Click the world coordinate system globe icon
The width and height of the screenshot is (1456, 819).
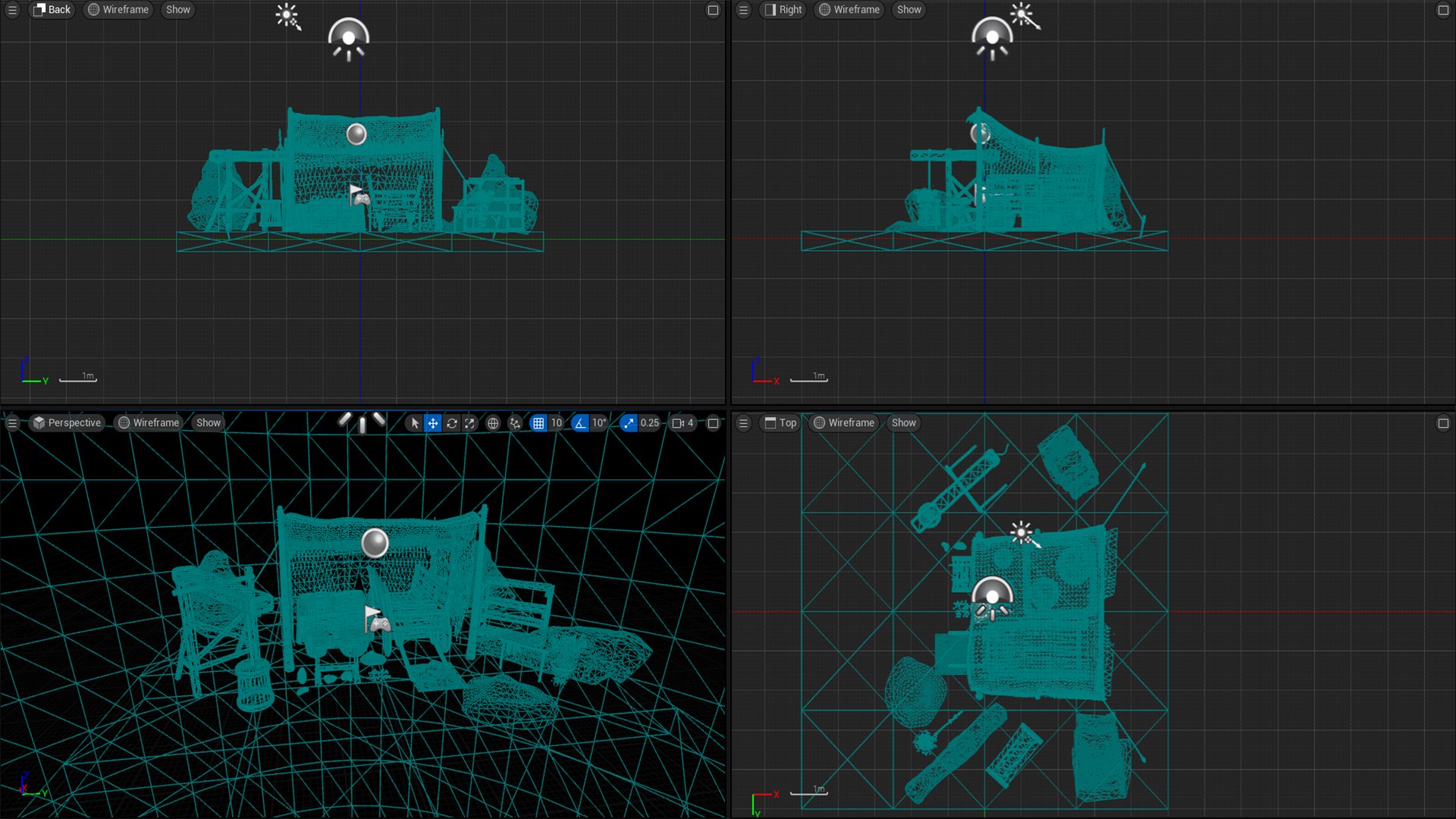point(493,423)
